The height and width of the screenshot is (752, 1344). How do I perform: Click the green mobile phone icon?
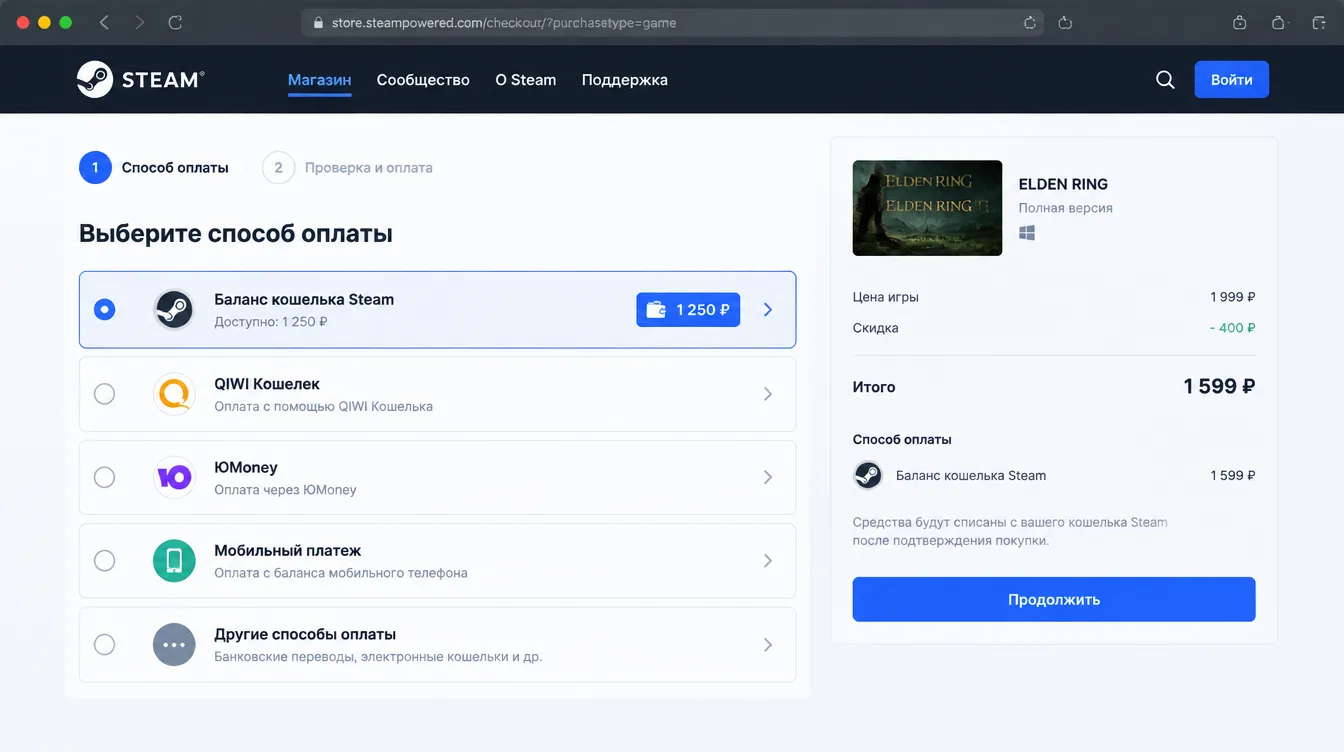pos(174,561)
